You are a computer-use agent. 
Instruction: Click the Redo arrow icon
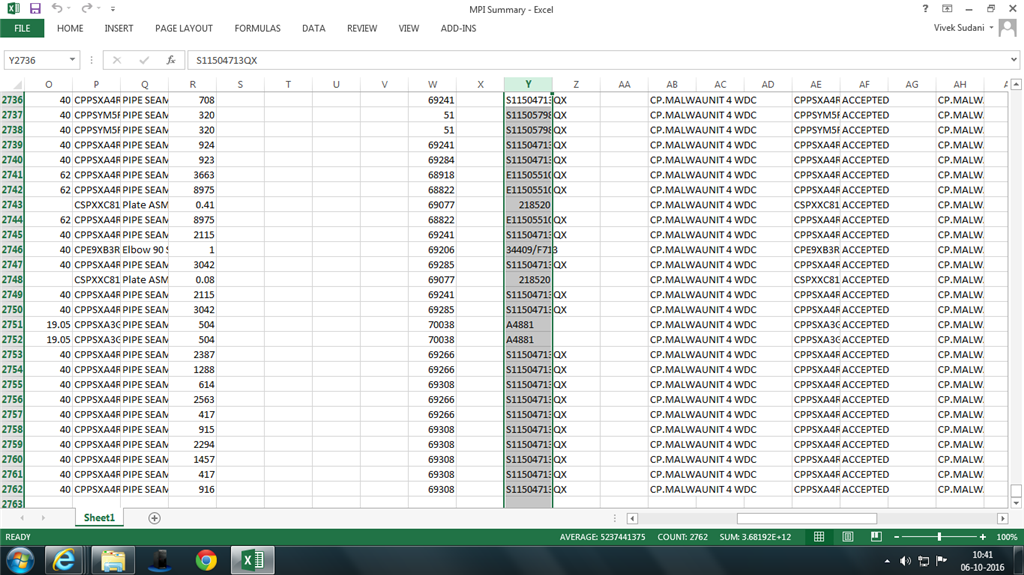click(86, 8)
